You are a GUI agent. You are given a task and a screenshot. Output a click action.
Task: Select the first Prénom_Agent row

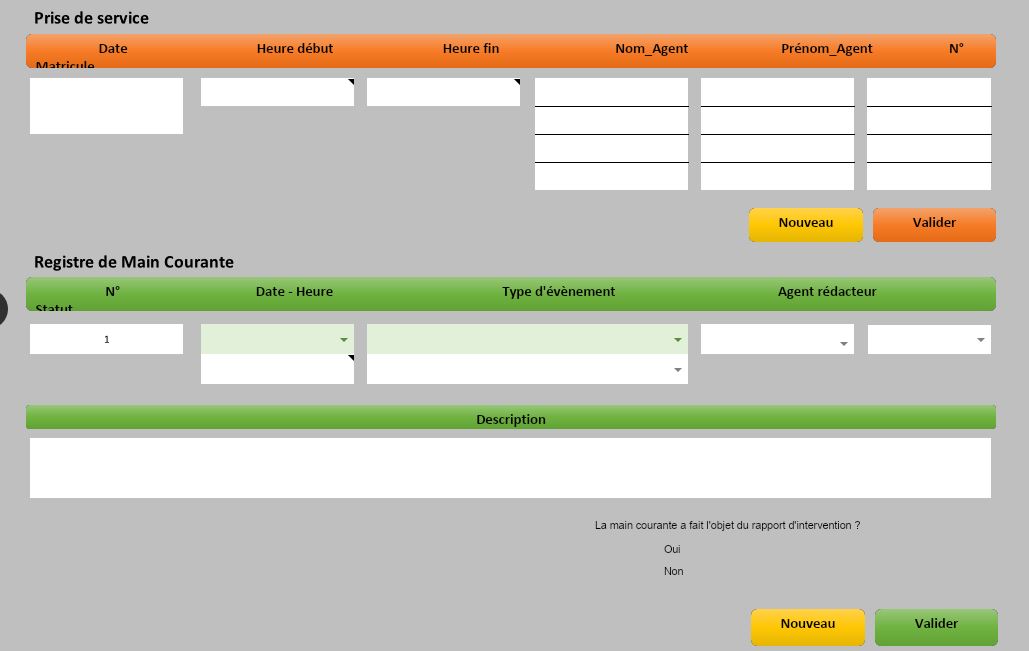pyautogui.click(x=777, y=92)
